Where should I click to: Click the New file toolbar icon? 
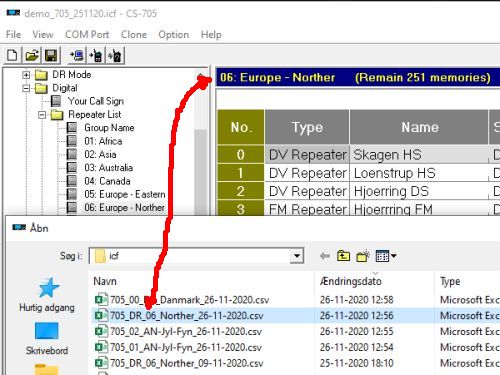click(12, 55)
